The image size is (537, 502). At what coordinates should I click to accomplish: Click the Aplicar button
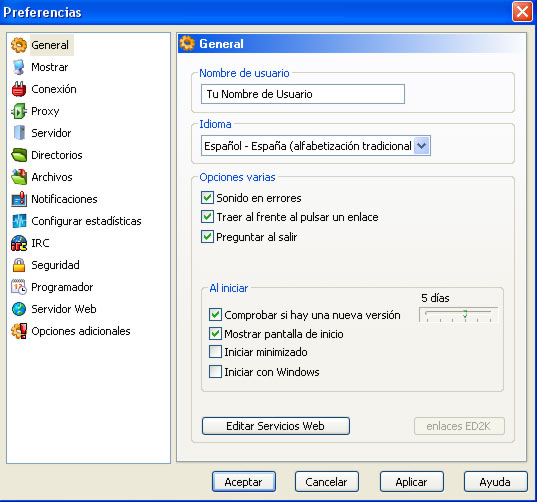pos(412,482)
